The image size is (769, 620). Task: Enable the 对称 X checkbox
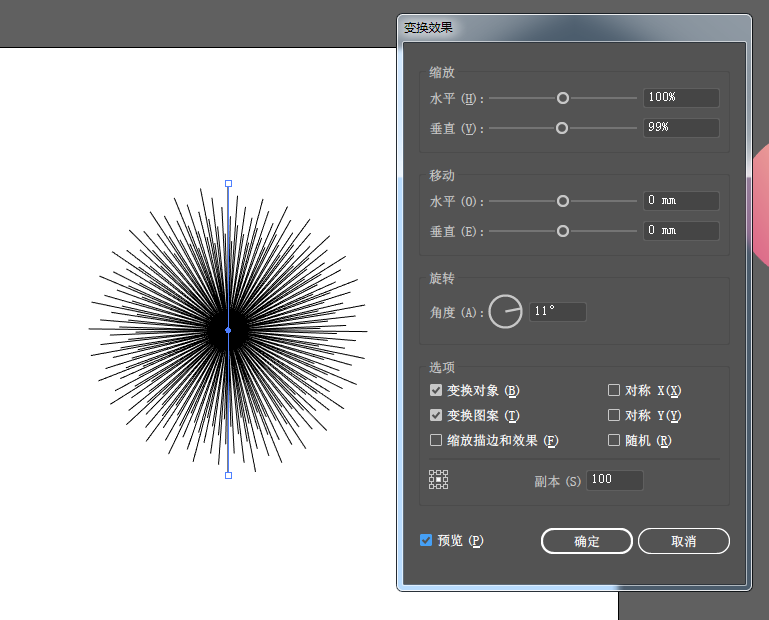[614, 390]
